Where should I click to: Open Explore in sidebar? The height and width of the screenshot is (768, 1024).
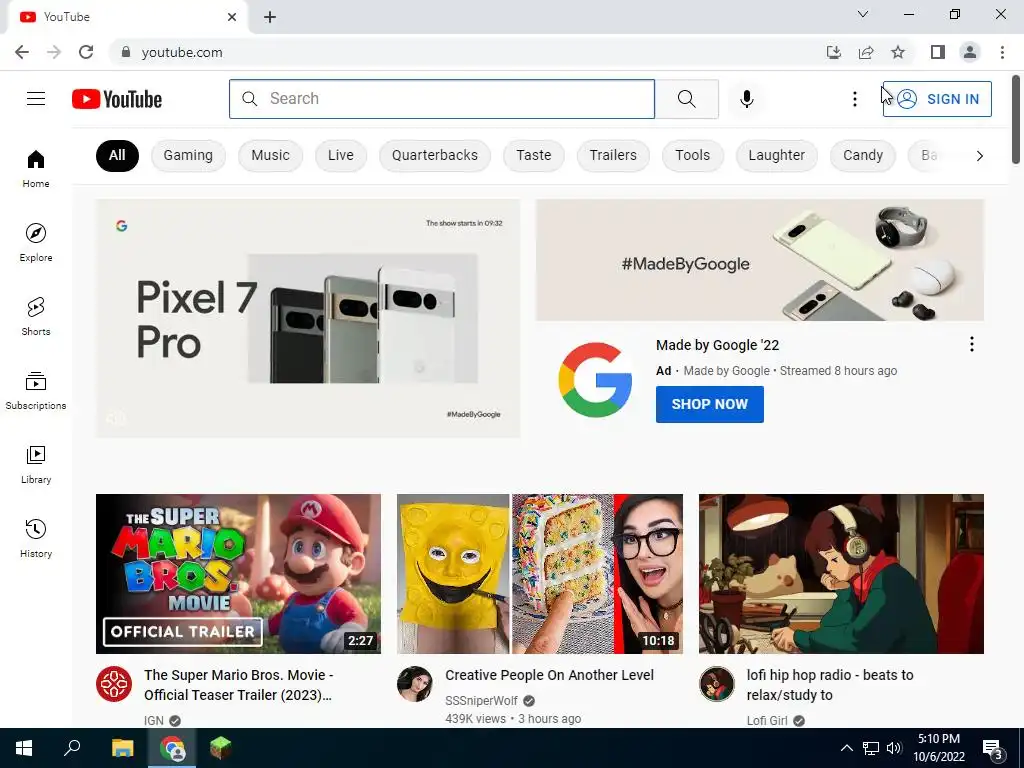tap(36, 242)
